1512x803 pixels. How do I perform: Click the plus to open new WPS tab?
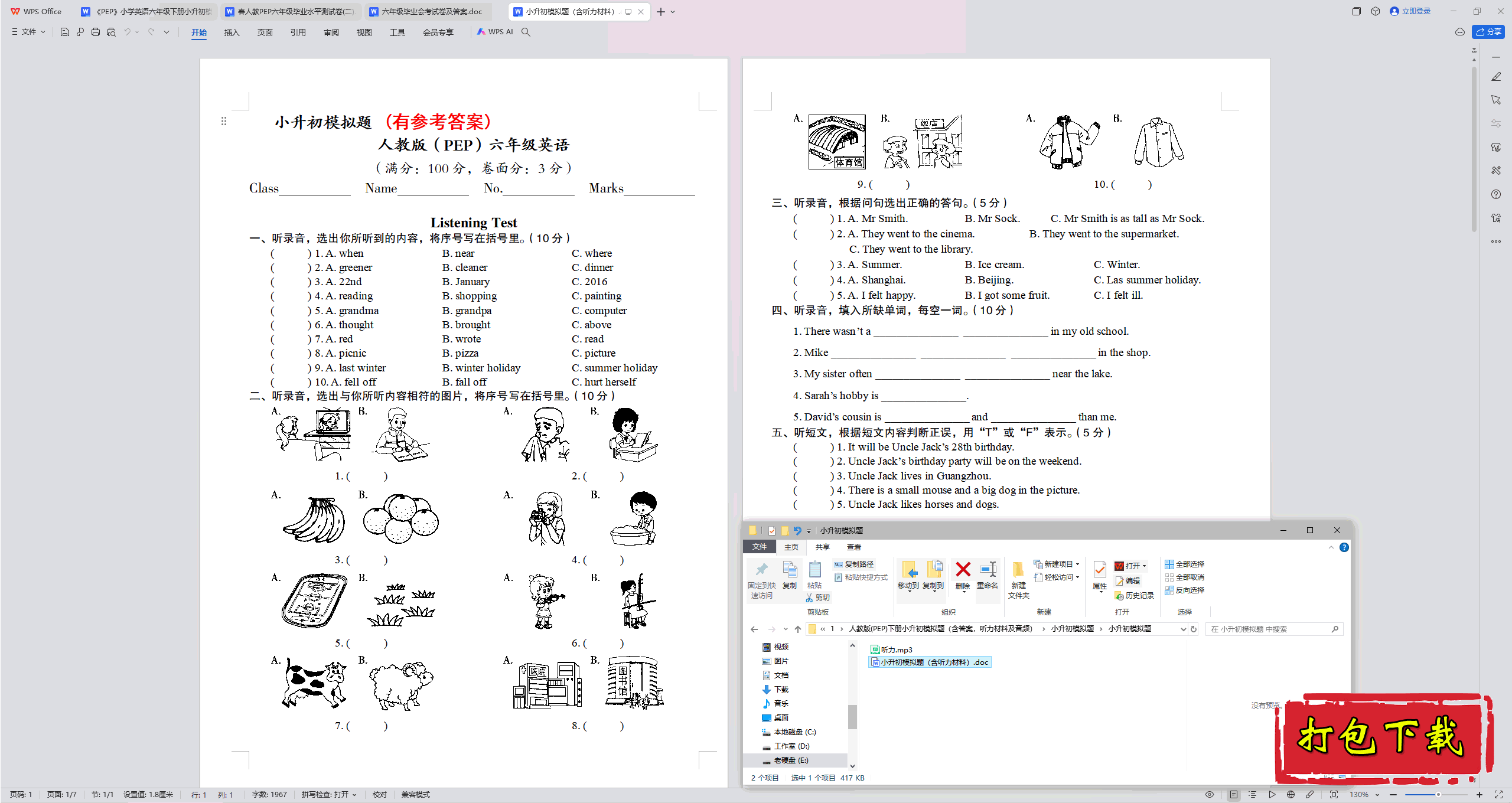(661, 12)
